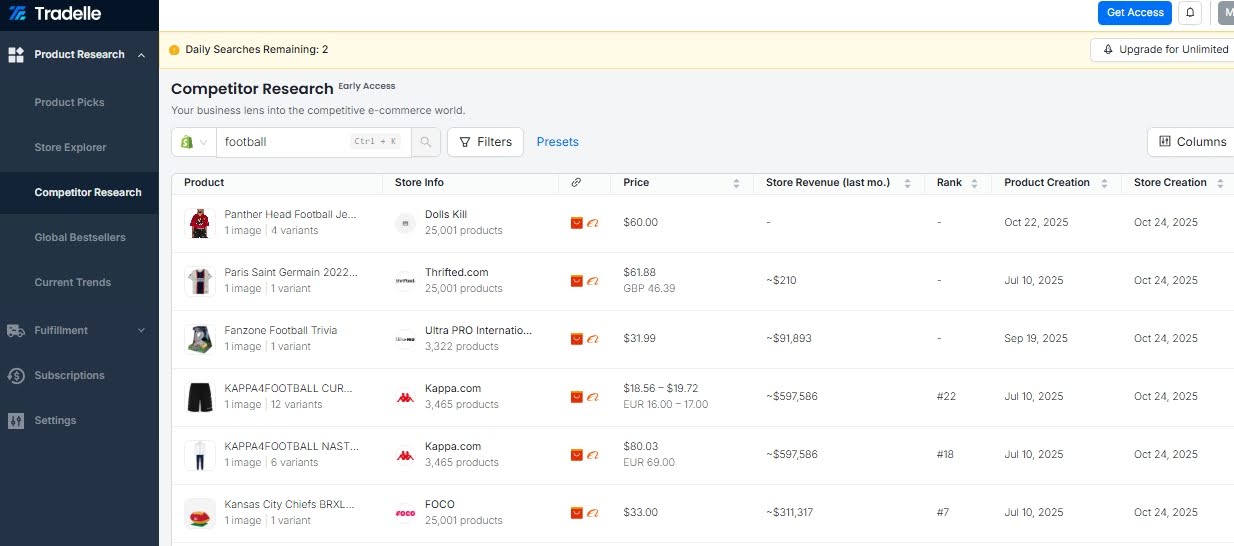This screenshot has width=1234, height=546.
Task: Sort by Price column arrows
Action: click(736, 183)
